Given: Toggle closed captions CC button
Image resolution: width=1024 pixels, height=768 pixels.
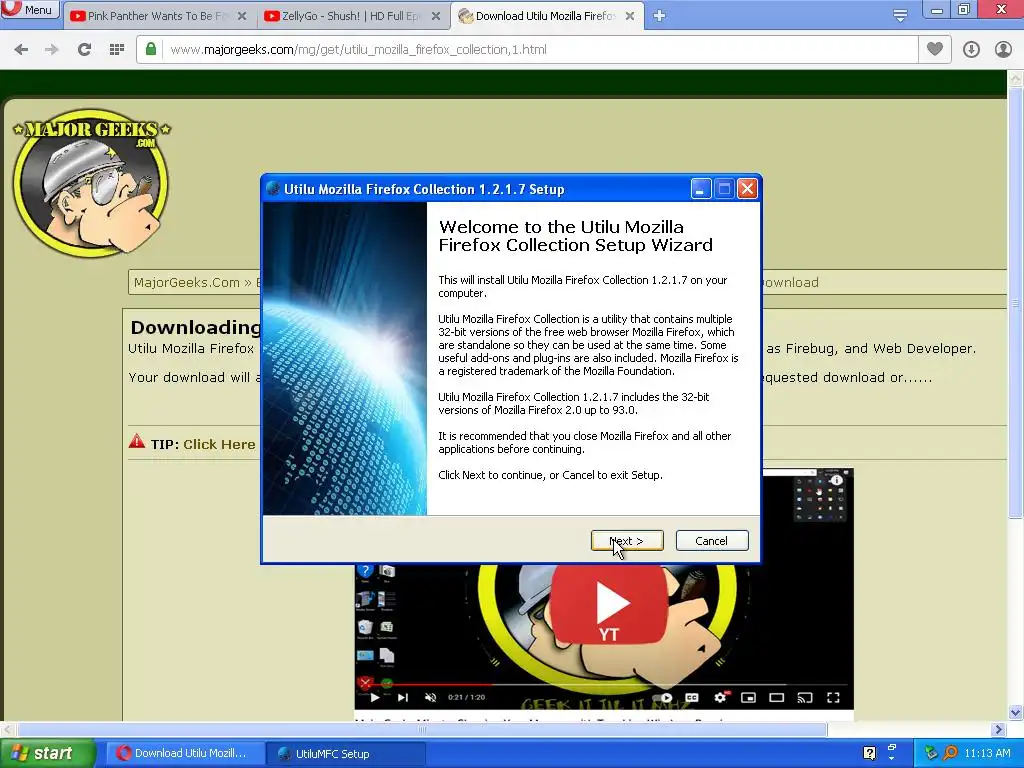Looking at the screenshot, I should 692,697.
